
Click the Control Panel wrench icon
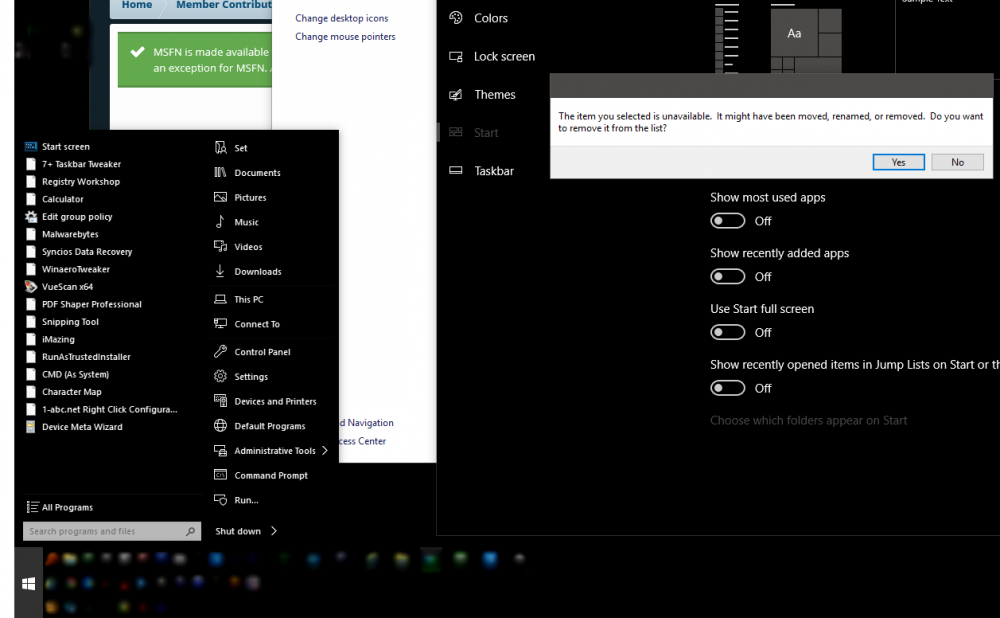click(x=221, y=352)
